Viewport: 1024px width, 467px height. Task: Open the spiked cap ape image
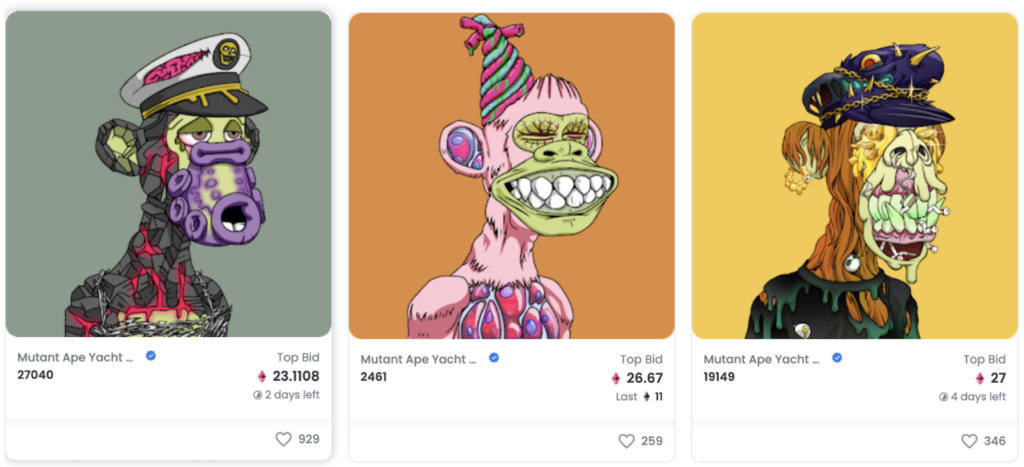tap(855, 176)
